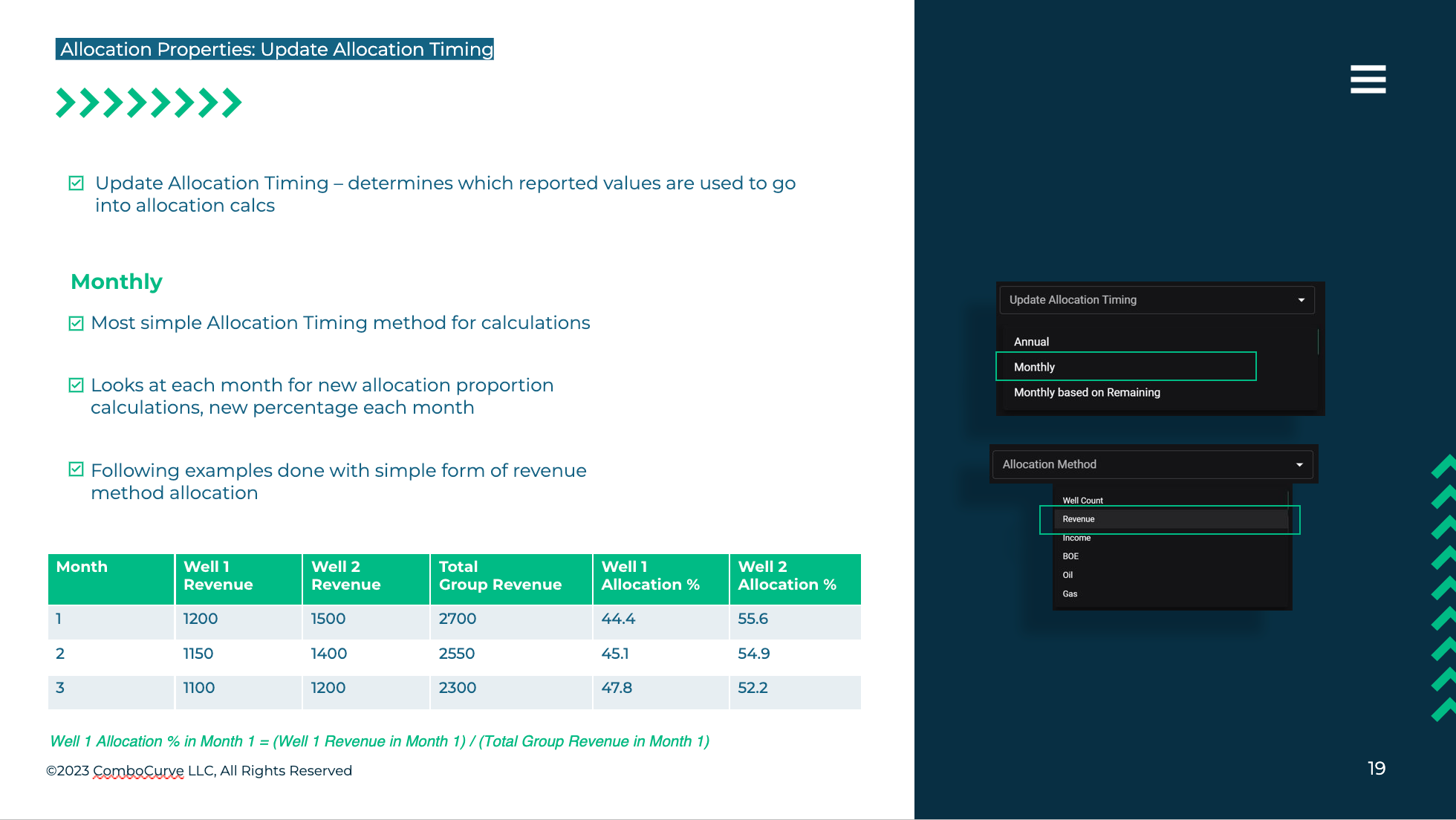Click the Well 1 Allocation % header
Viewport: 1456px width, 820px height.
click(x=651, y=576)
